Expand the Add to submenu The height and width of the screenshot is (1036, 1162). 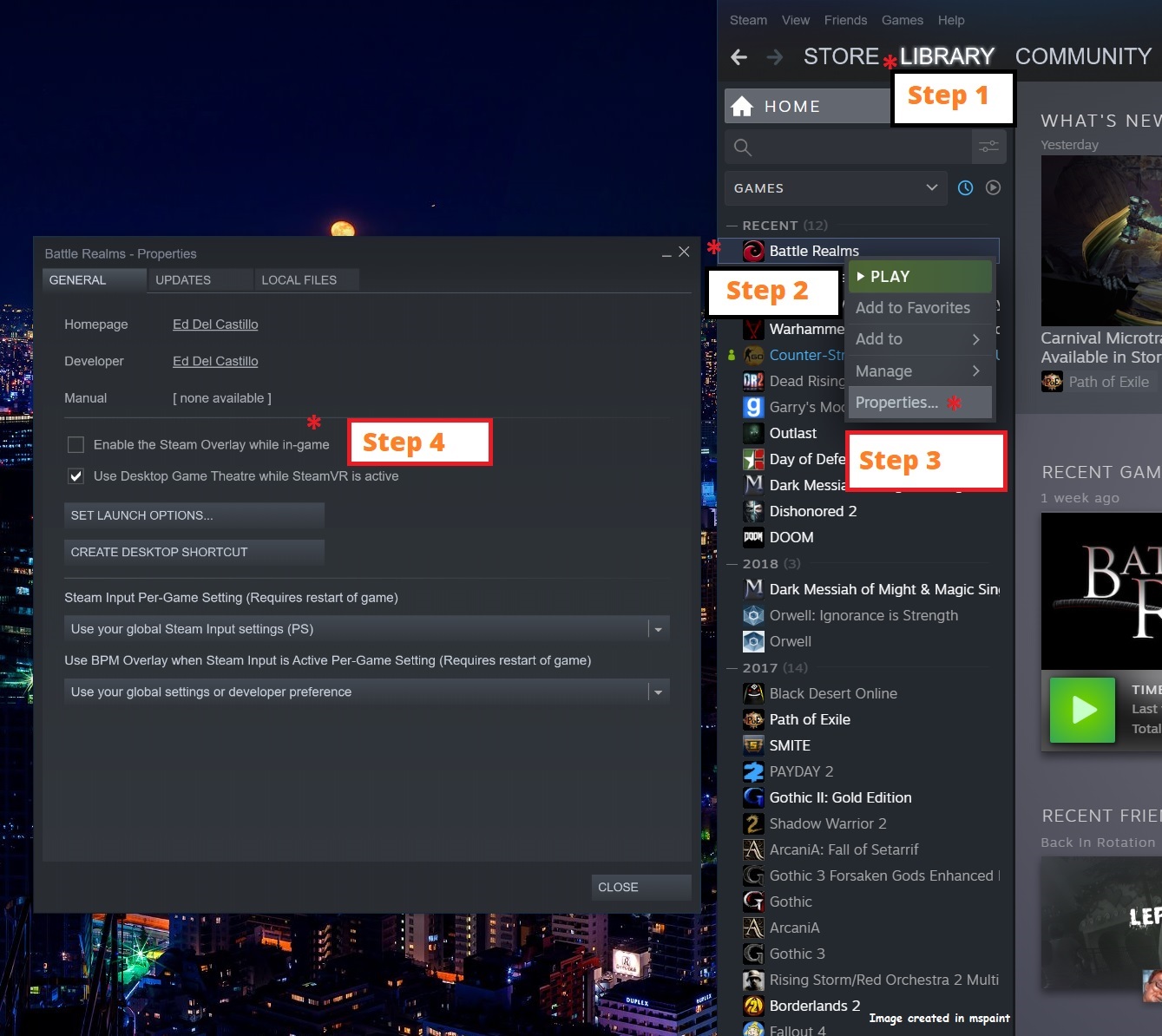920,339
